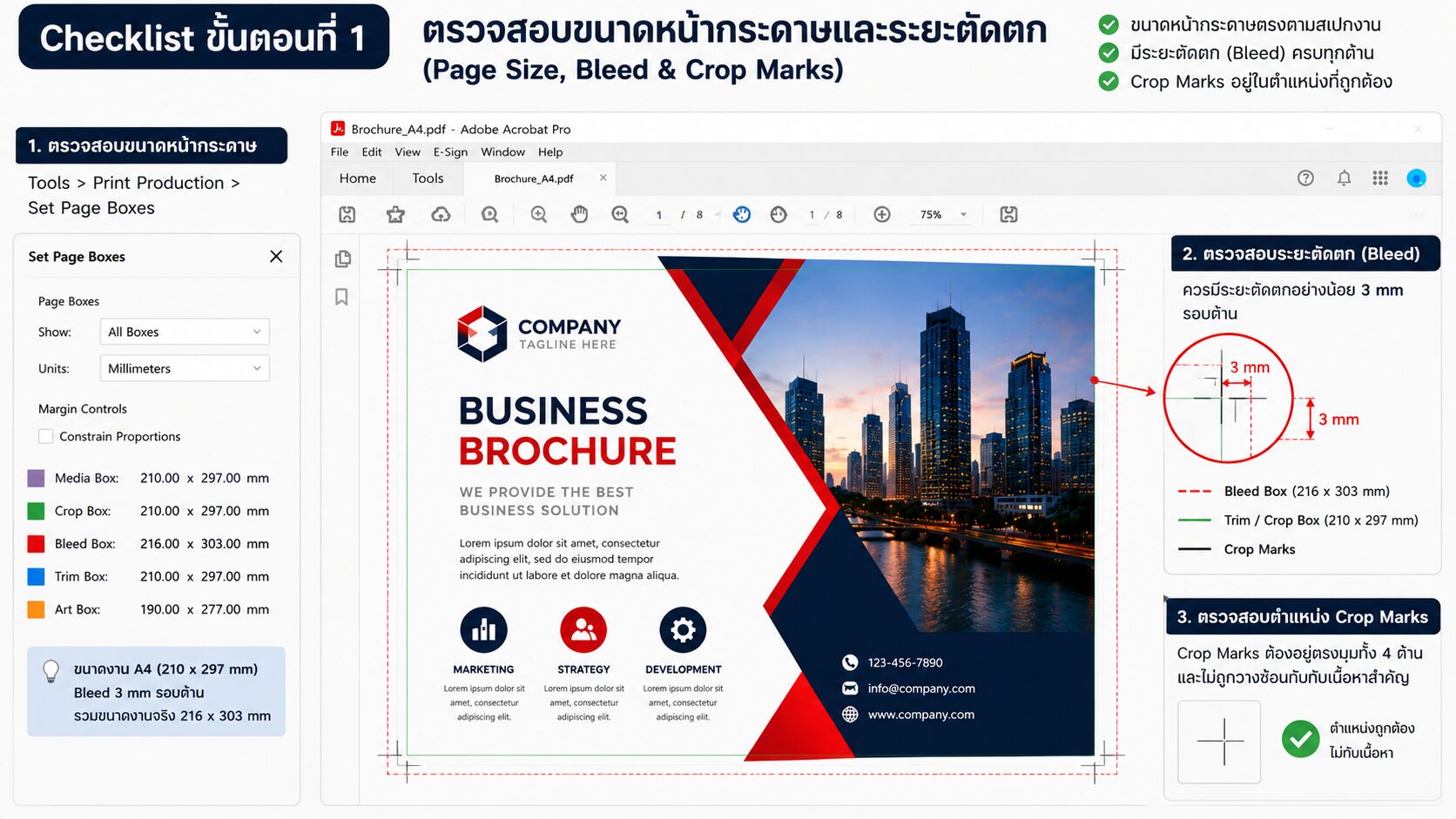This screenshot has height=819, width=1456.
Task: Open the page thumbnails pane icon
Action: pos(343,258)
